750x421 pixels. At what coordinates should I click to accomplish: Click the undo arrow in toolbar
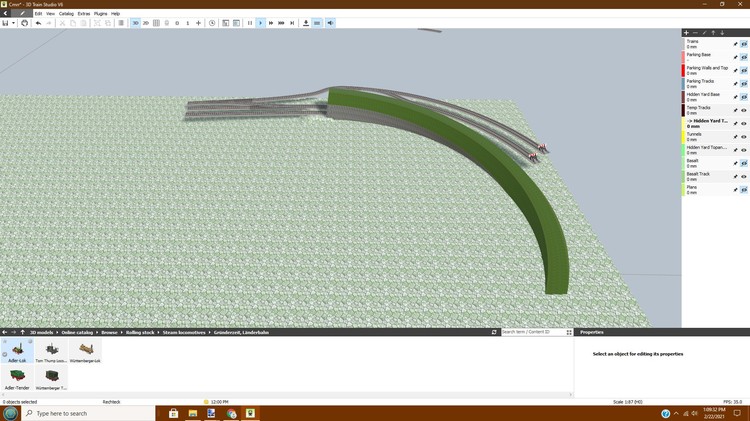coord(38,23)
